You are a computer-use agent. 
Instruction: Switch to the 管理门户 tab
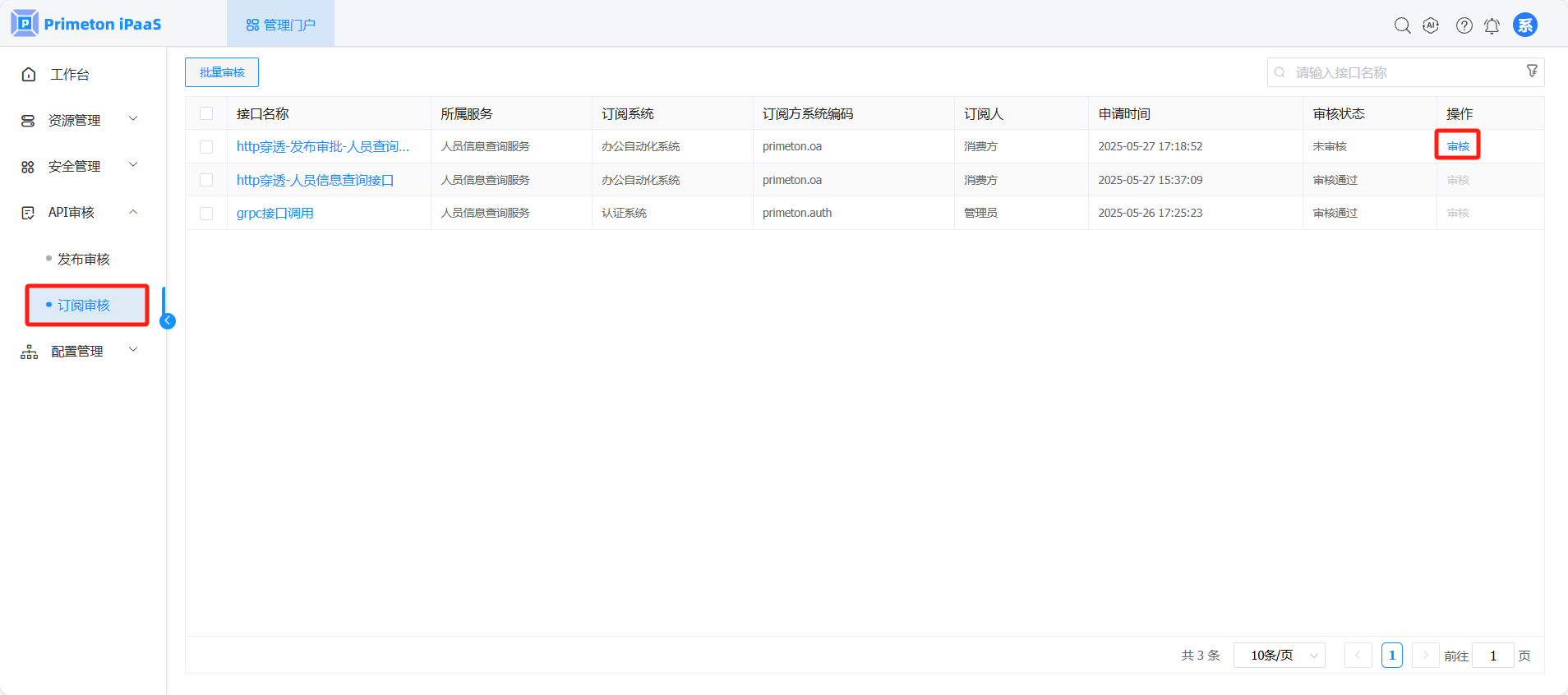click(281, 25)
